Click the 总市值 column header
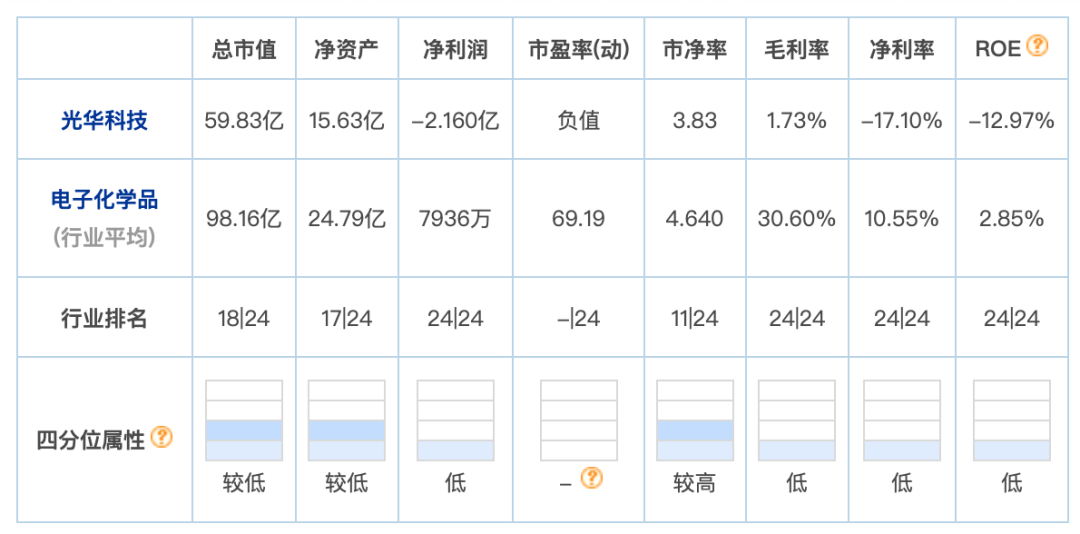This screenshot has width=1080, height=534. point(244,48)
